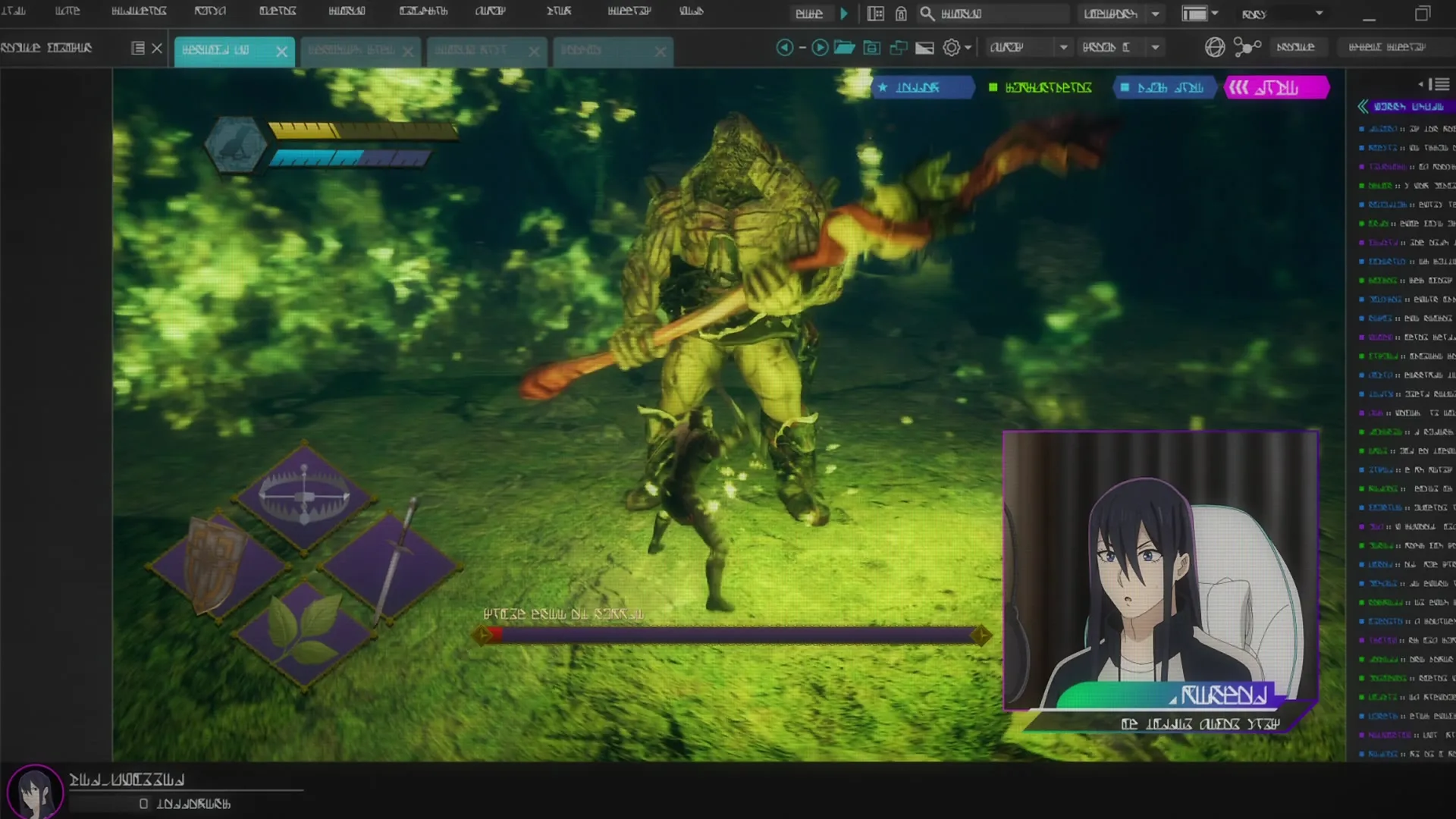Switch to the last dim tab
The height and width of the screenshot is (819, 1456).
(613, 51)
